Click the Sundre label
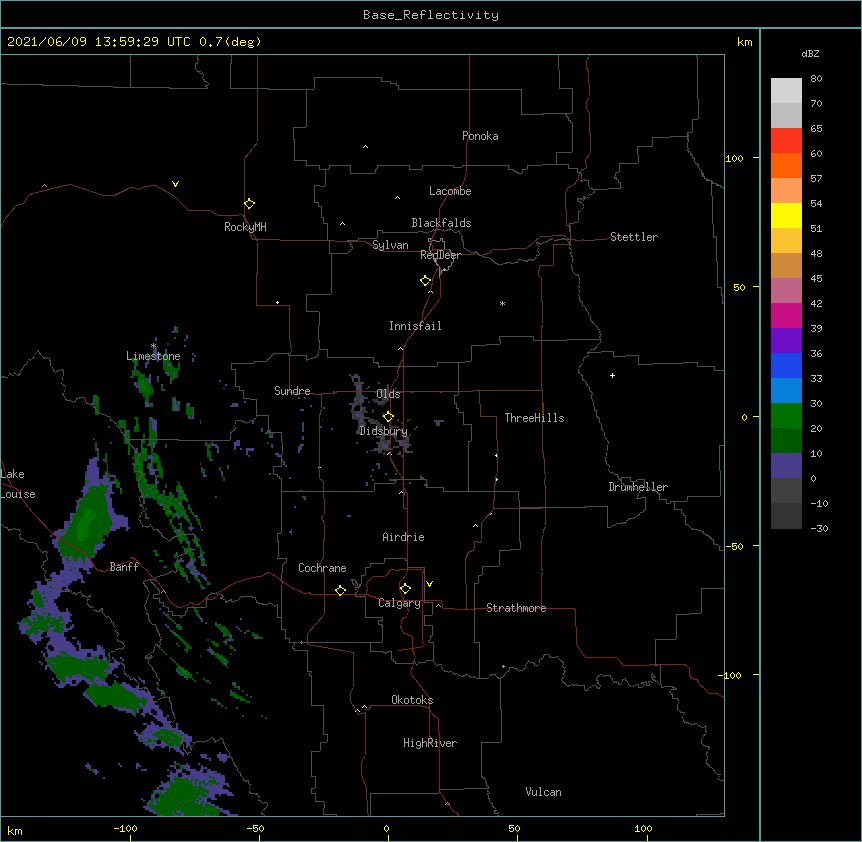Viewport: 862px width, 842px height. [292, 391]
